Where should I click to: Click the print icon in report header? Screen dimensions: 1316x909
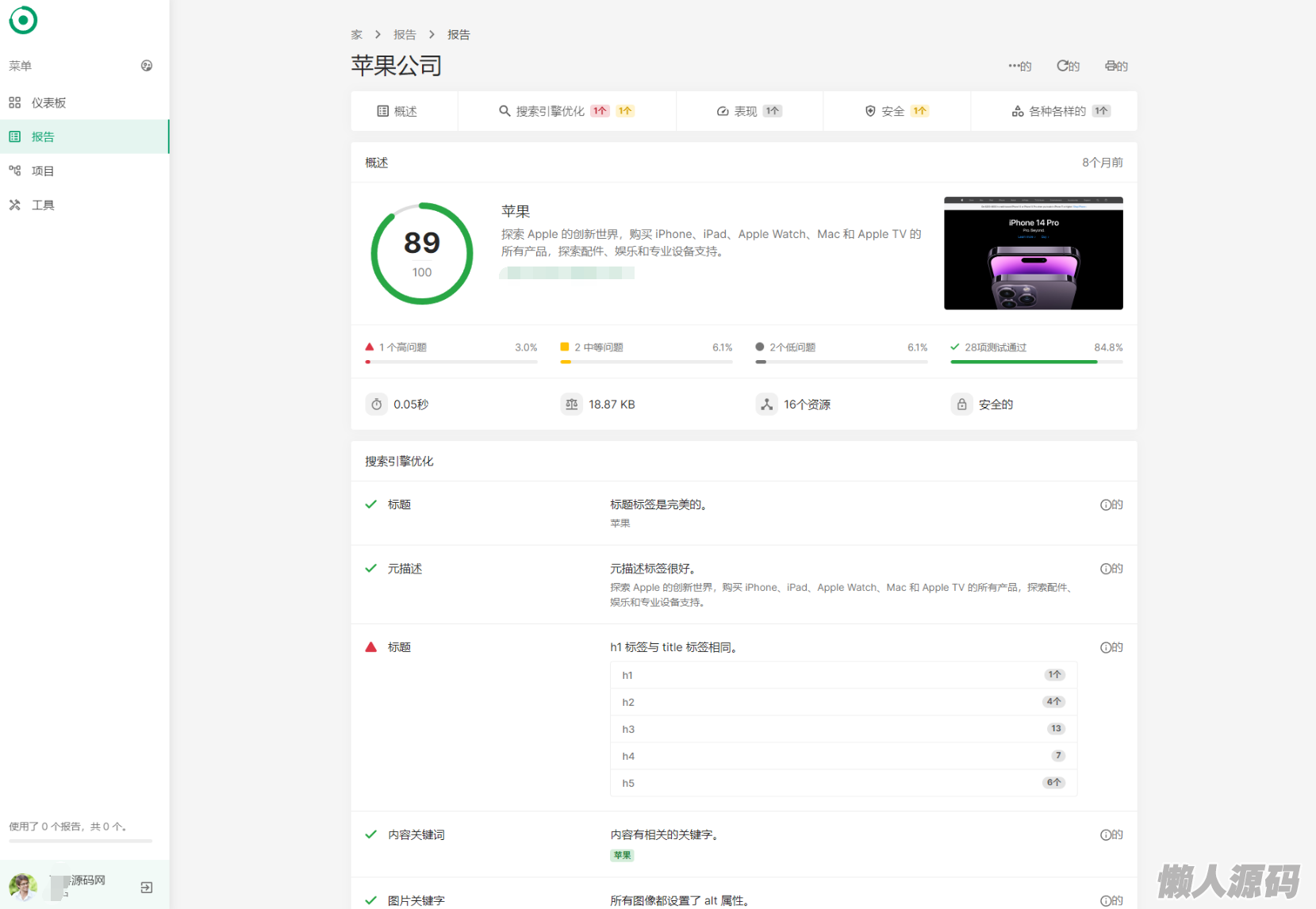point(1111,66)
